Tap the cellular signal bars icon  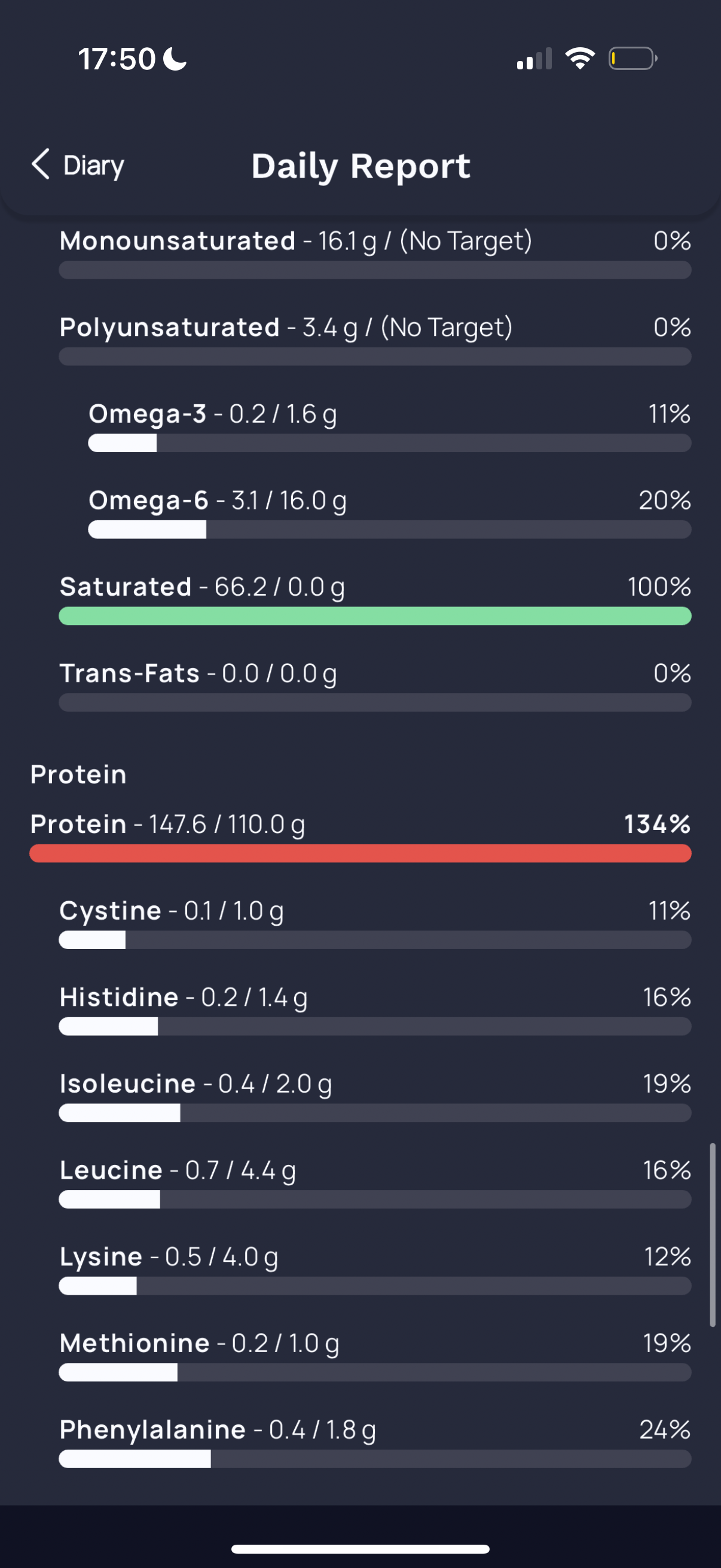[x=534, y=59]
